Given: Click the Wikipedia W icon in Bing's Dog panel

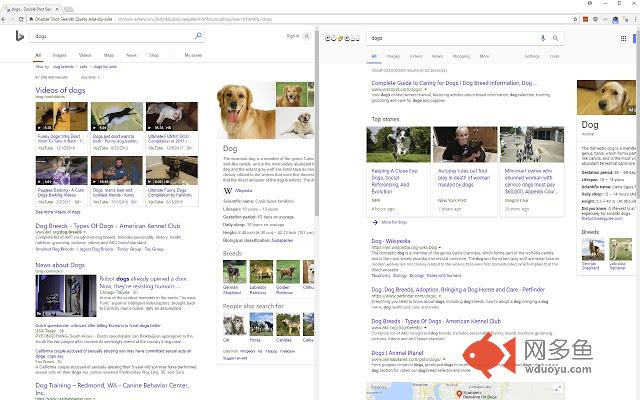Looking at the screenshot, I should (227, 190).
